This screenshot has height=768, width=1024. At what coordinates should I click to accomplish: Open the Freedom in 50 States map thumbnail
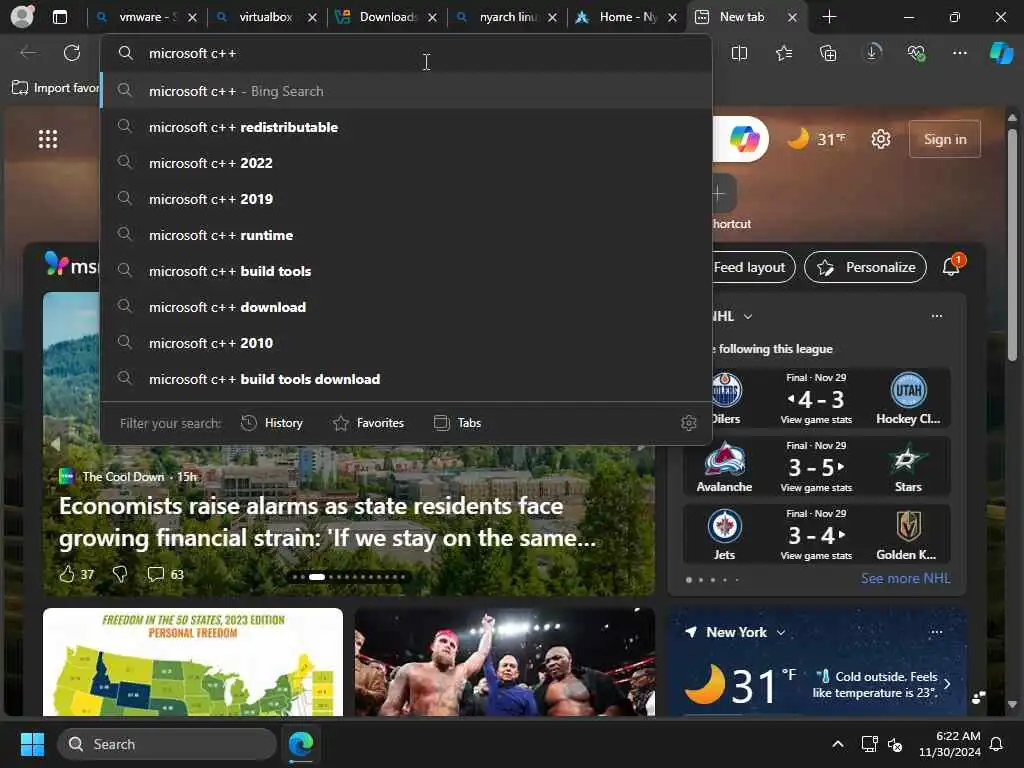point(193,662)
